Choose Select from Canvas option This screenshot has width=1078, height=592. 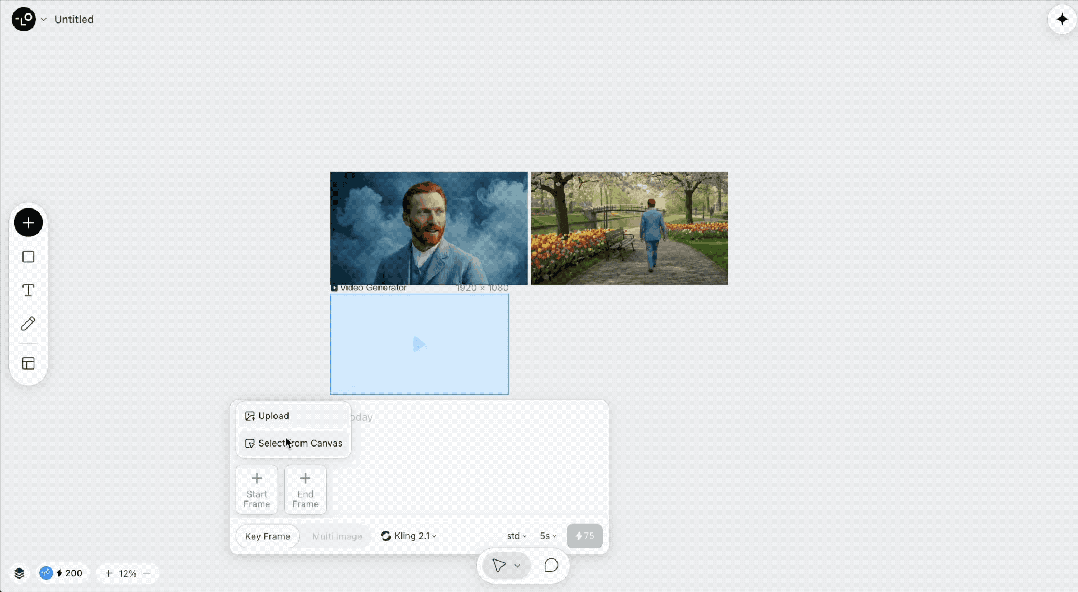pos(294,443)
